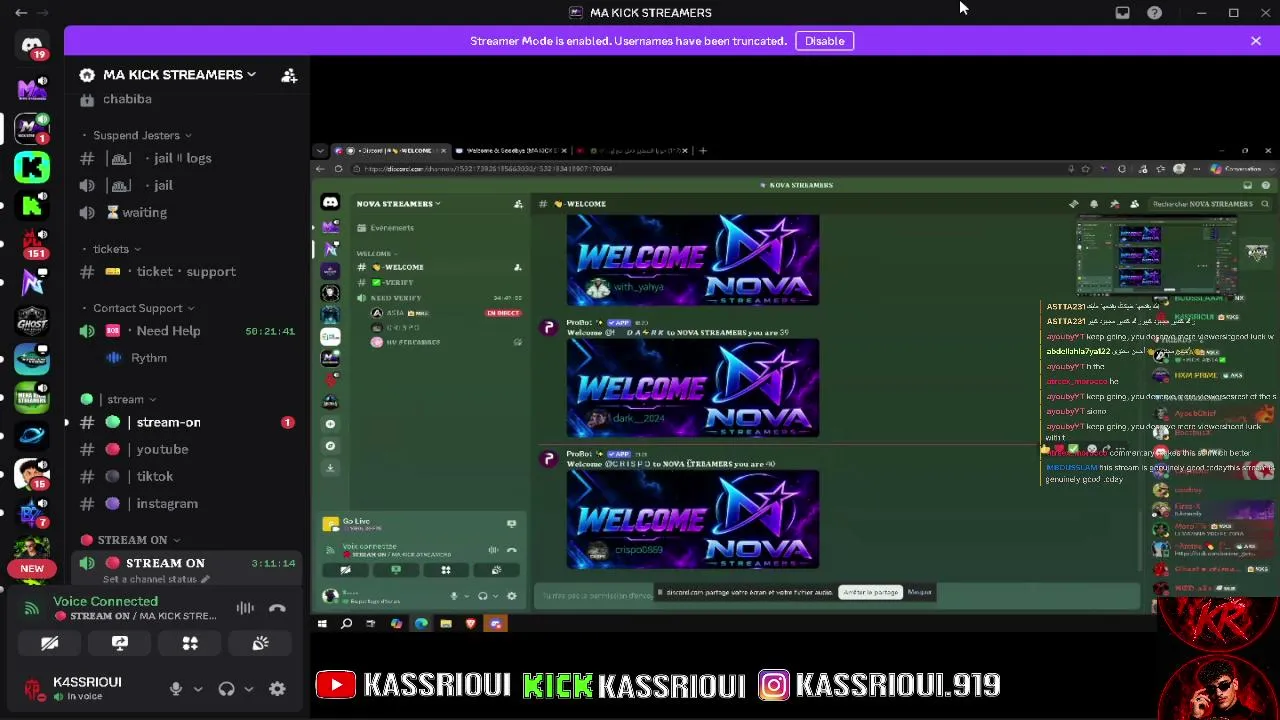
Task: Open the stream-on channel
Action: (186, 422)
